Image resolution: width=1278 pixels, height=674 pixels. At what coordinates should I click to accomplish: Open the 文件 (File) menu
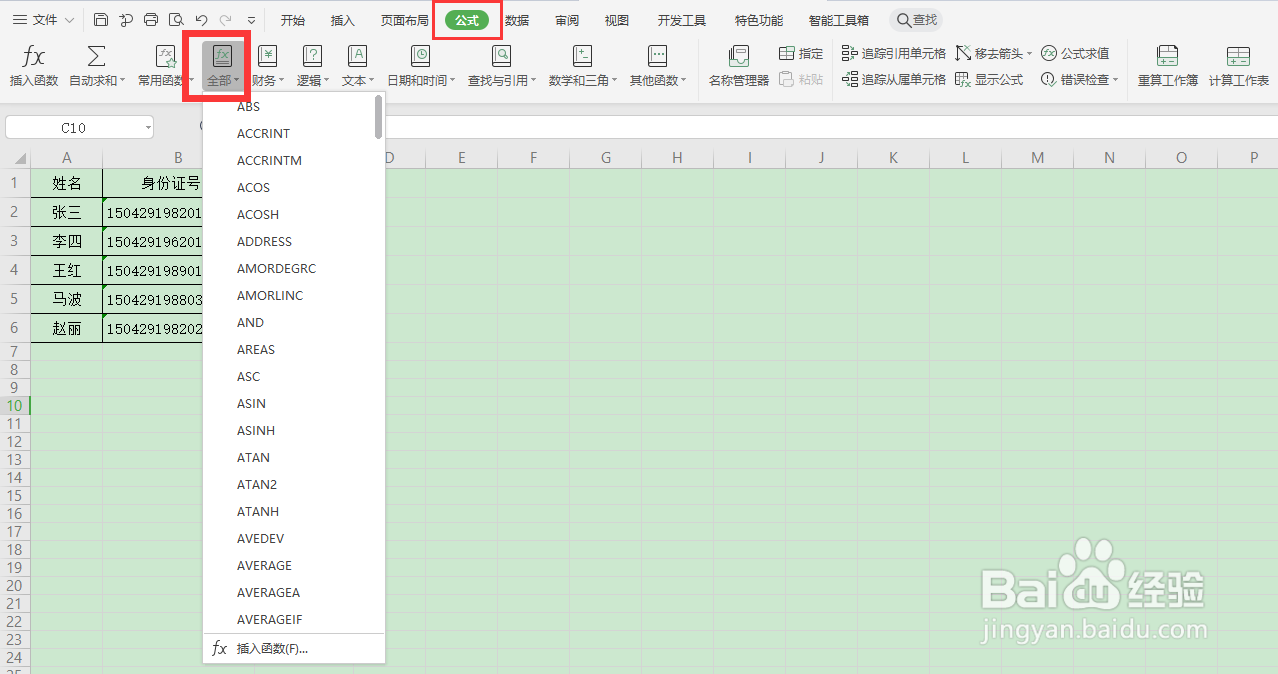43,20
